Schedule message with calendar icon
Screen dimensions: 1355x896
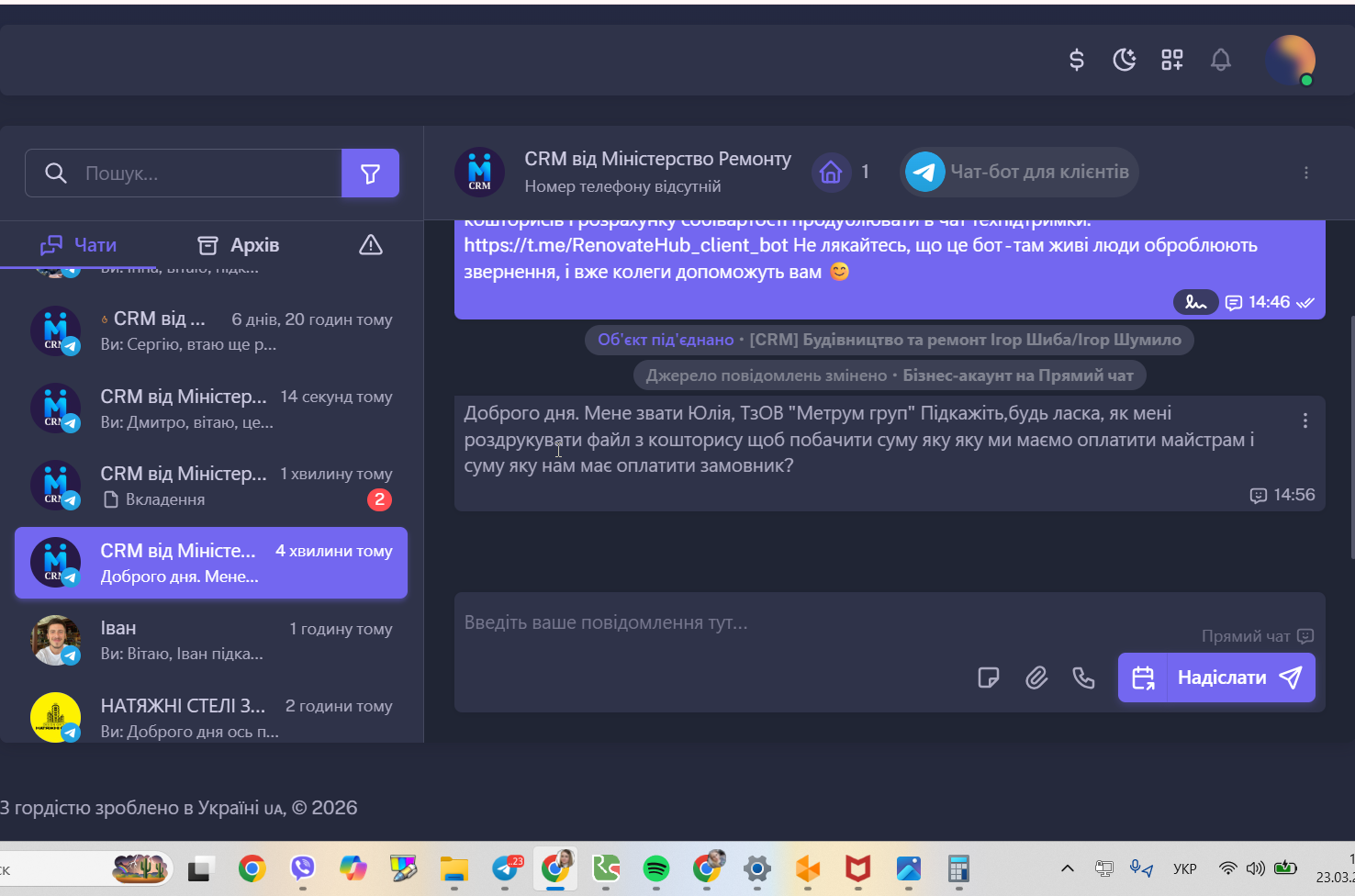point(1143,678)
